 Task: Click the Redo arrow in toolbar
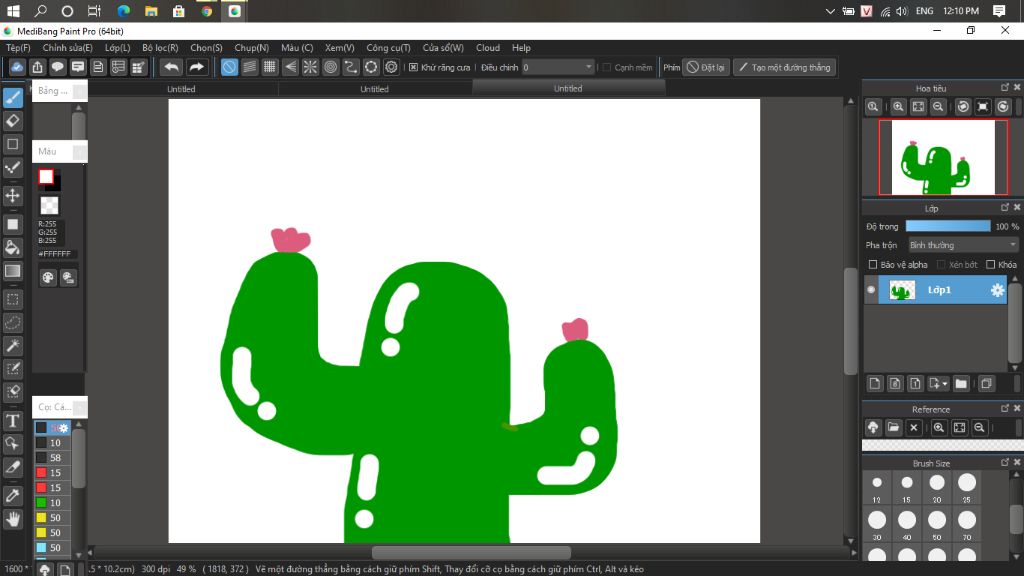coord(196,67)
